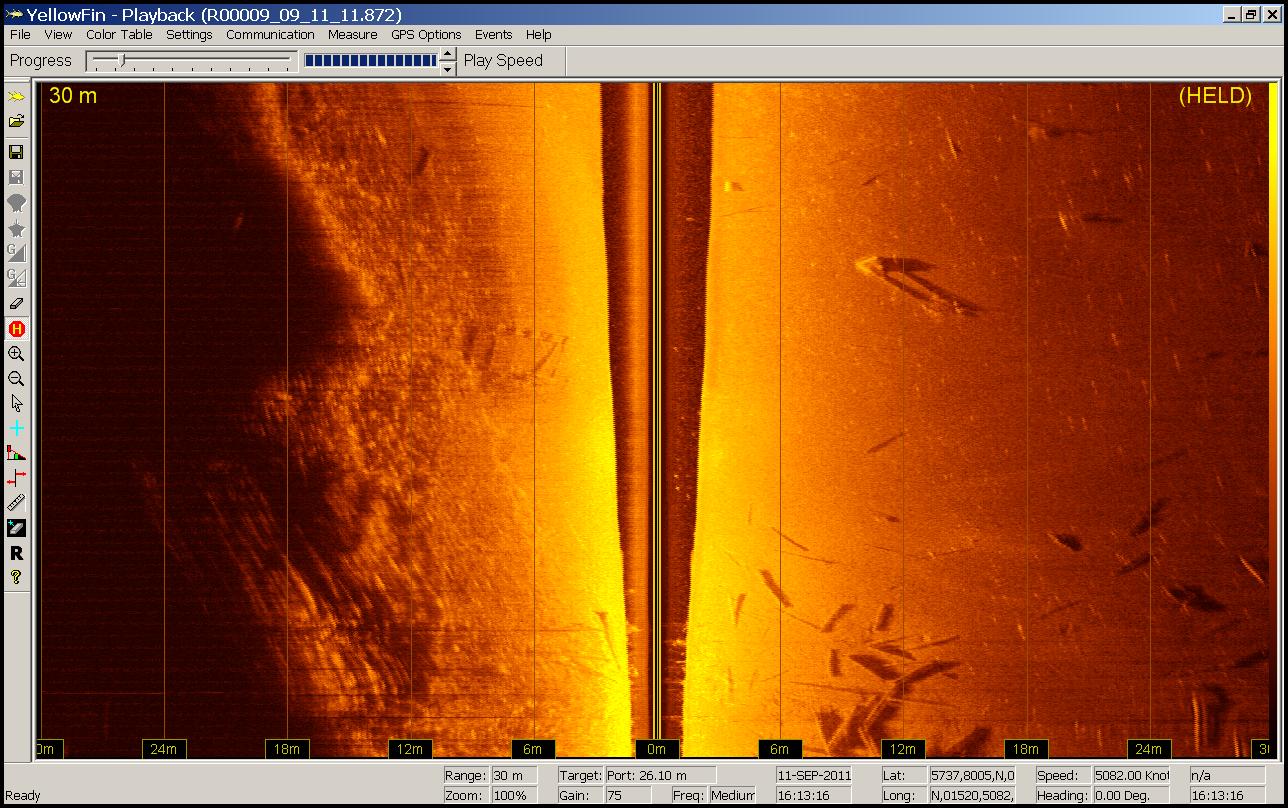Toggle the red H hold button
This screenshot has width=1288, height=808.
[16, 329]
